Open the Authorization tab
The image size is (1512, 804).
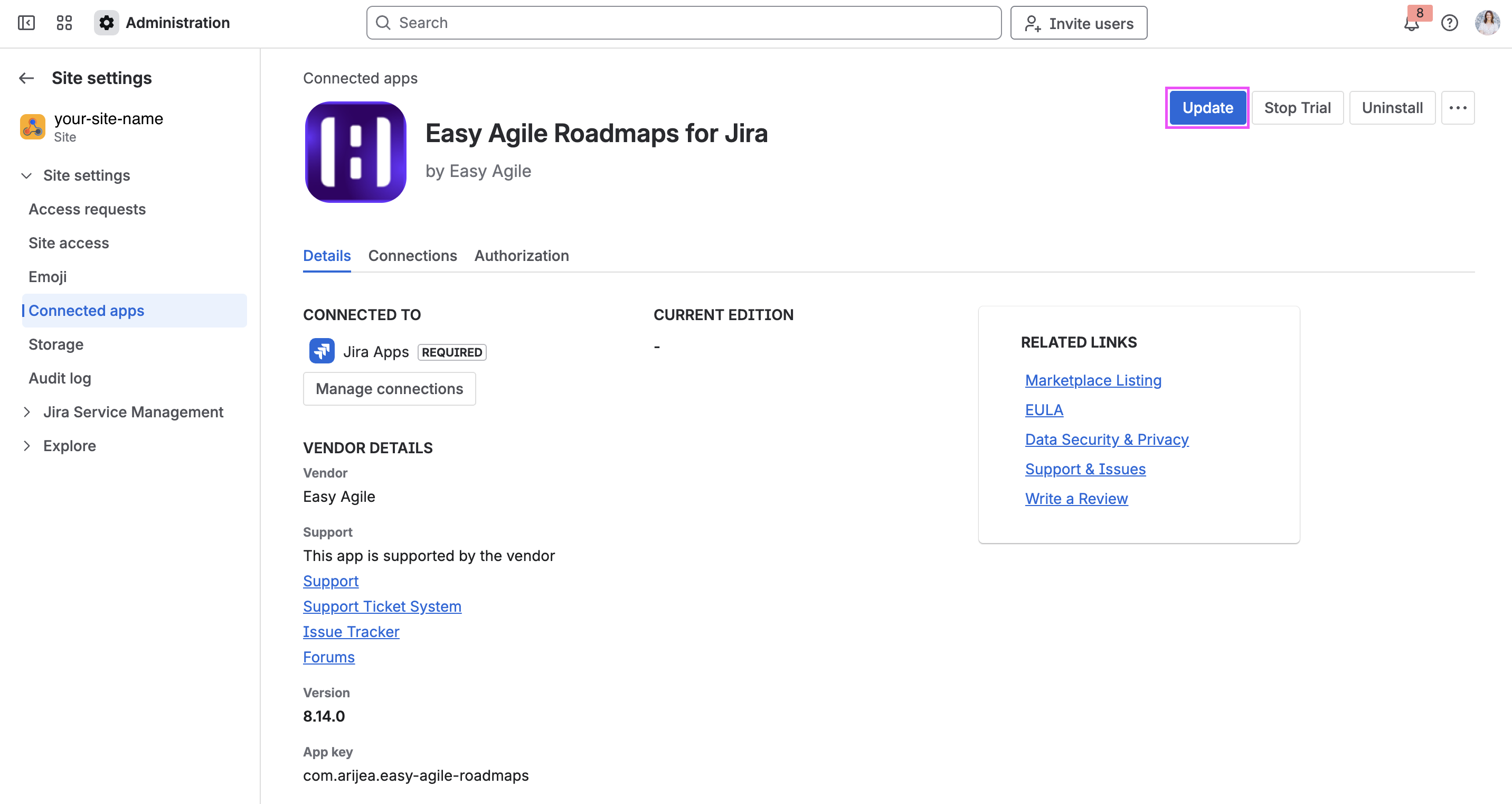(x=521, y=256)
